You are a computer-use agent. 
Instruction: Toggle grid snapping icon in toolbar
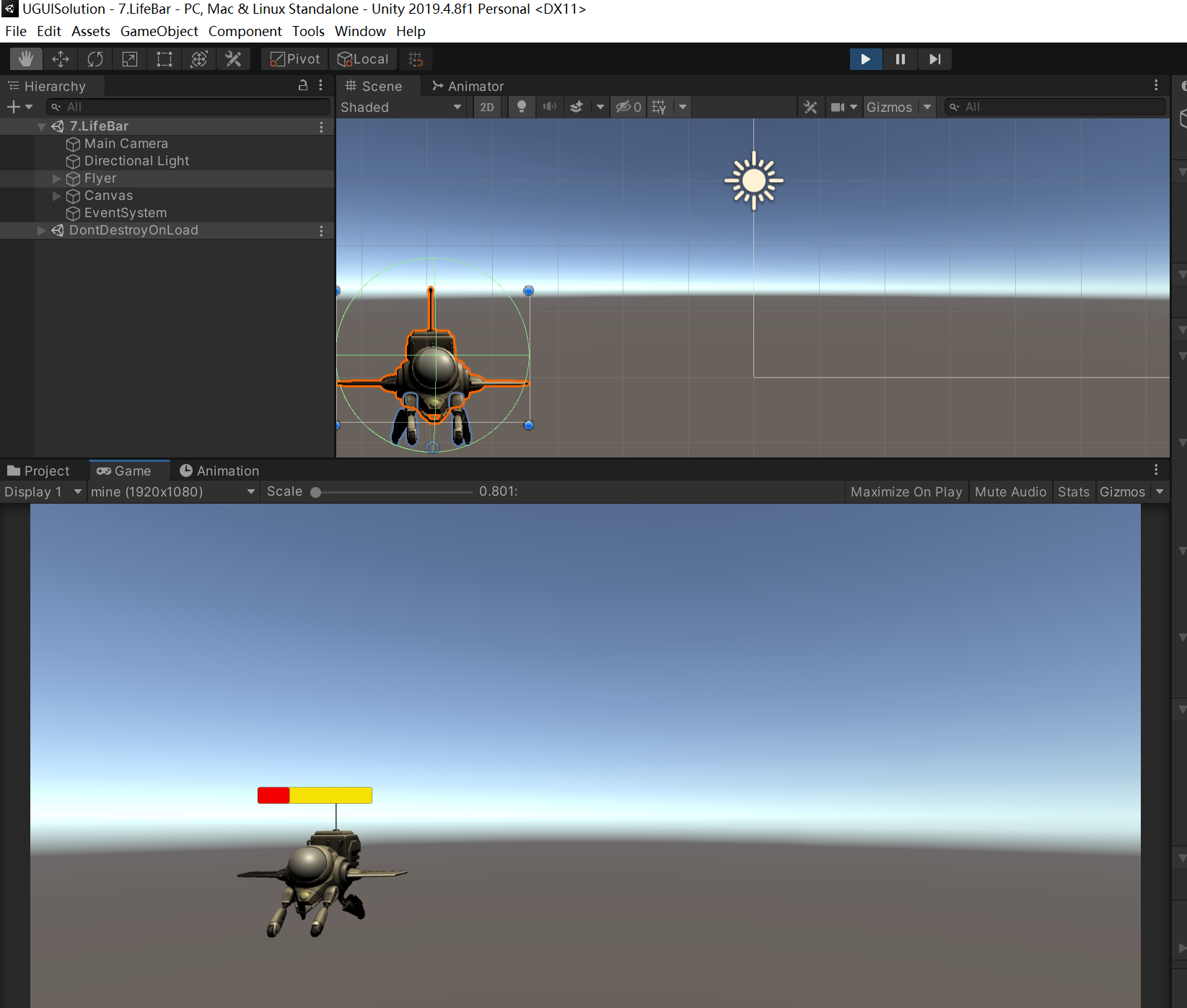tap(416, 59)
